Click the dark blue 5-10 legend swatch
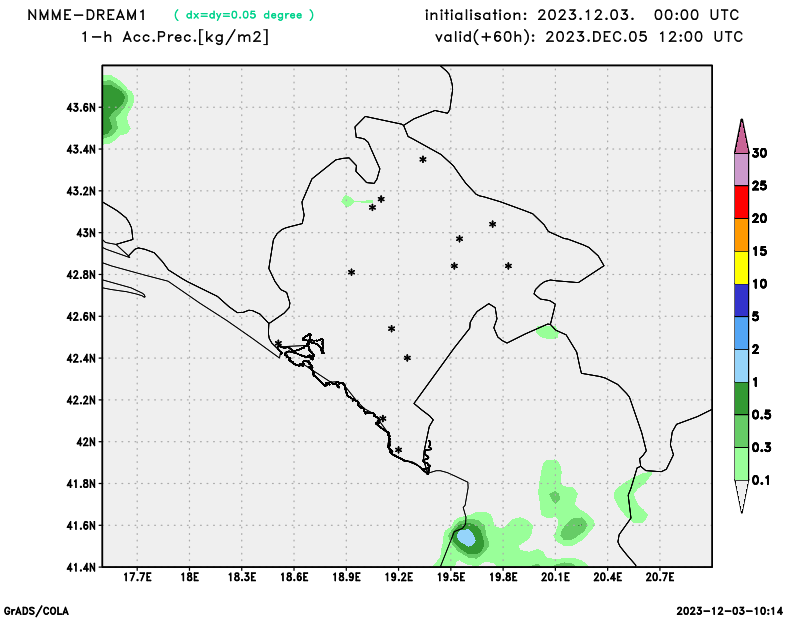The image size is (800, 618). [741, 300]
